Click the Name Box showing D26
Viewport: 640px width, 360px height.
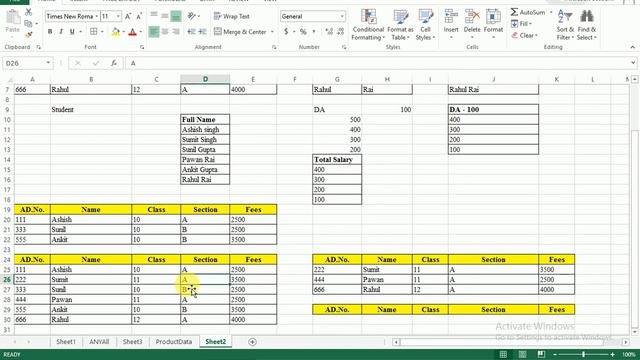[28, 63]
